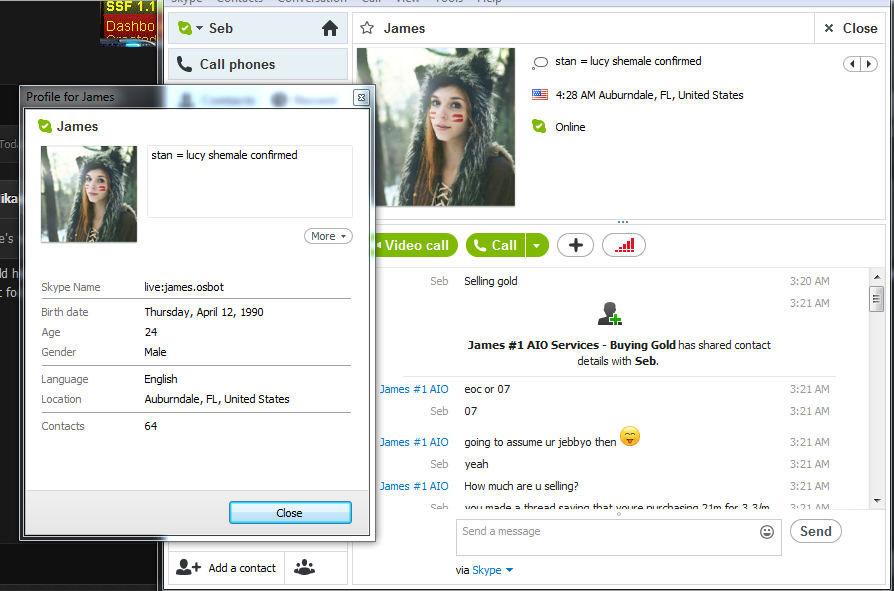Open the emoticon picker in message box

pyautogui.click(x=767, y=532)
